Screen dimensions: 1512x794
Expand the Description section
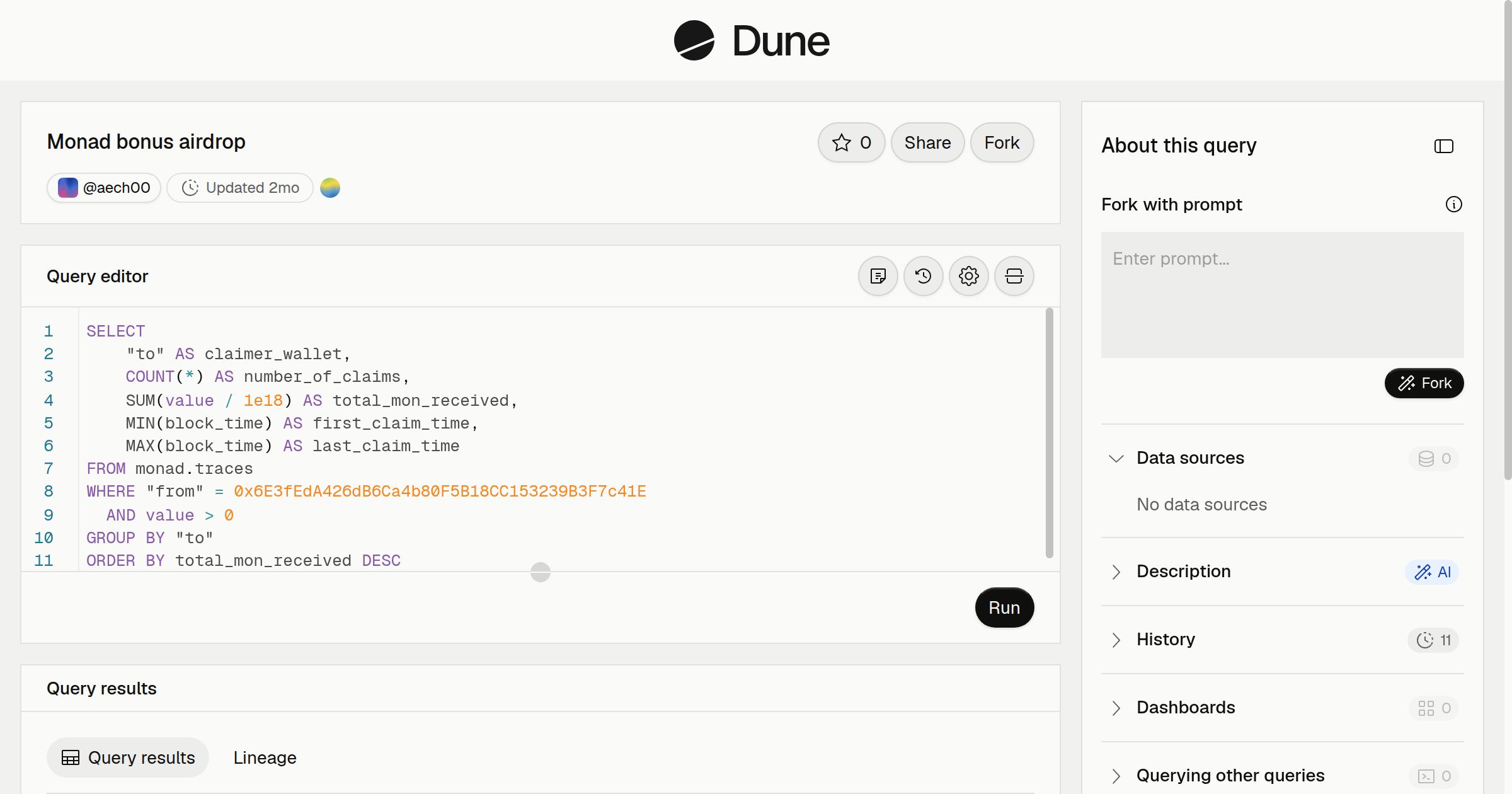tap(1116, 572)
